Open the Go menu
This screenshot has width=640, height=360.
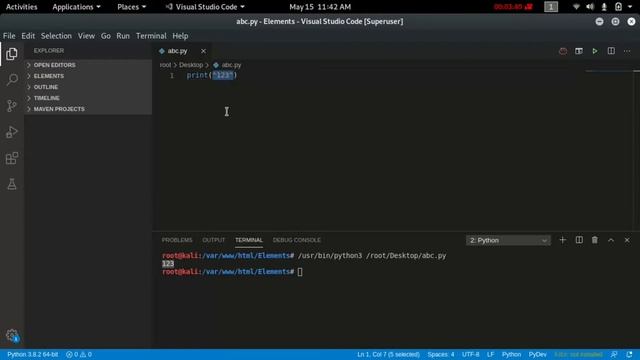click(106, 36)
